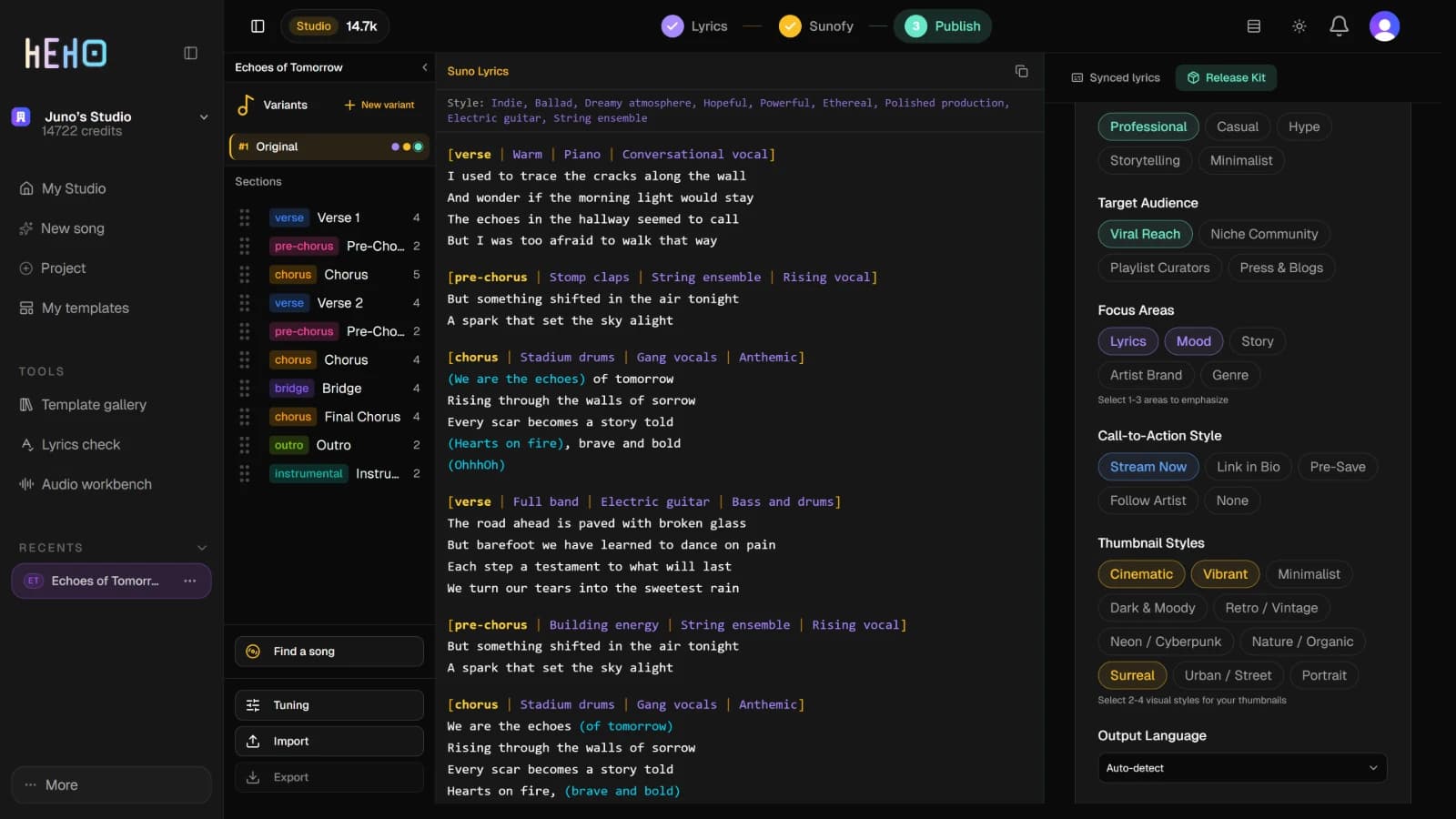Select the Casual tone chip
1456x819 pixels.
coord(1237,126)
